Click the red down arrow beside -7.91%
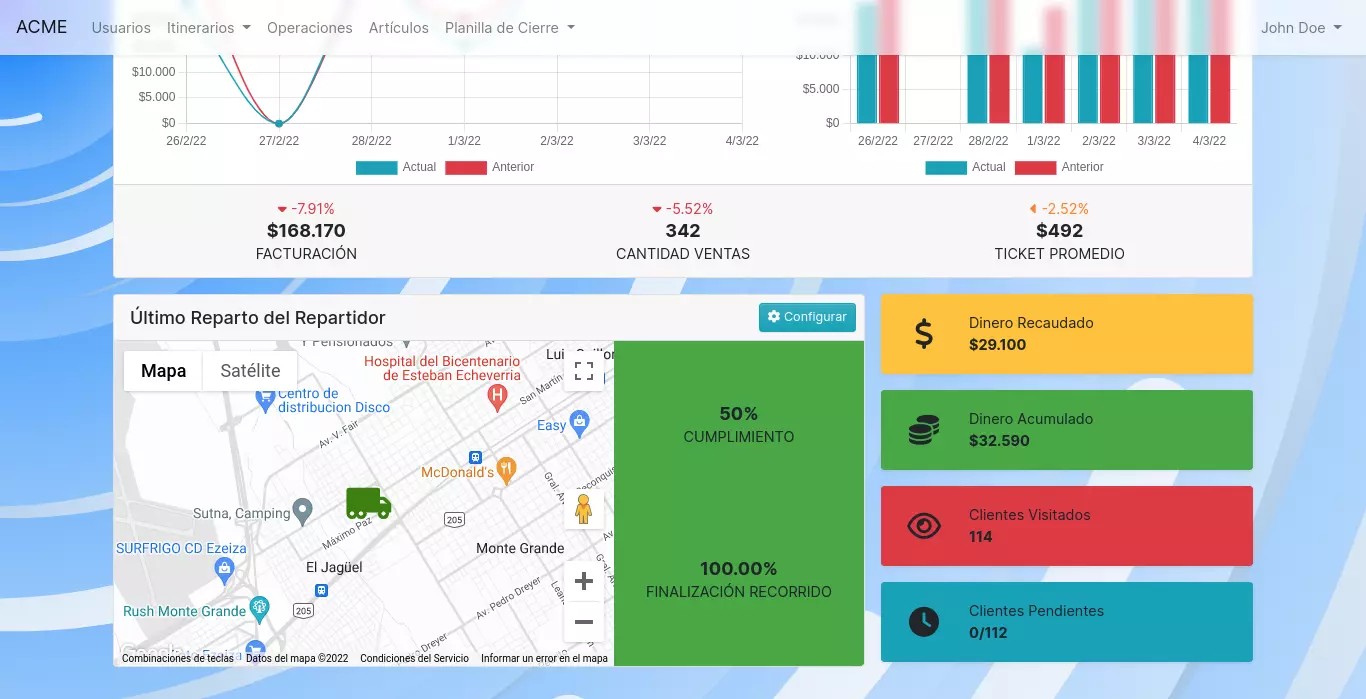Viewport: 1366px width, 699px height. (x=283, y=209)
